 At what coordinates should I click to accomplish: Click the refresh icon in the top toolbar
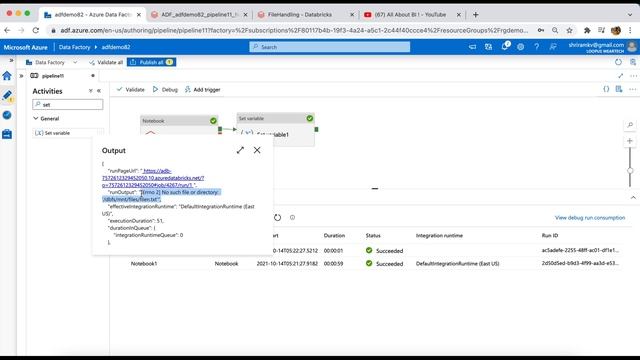click(x=618, y=62)
